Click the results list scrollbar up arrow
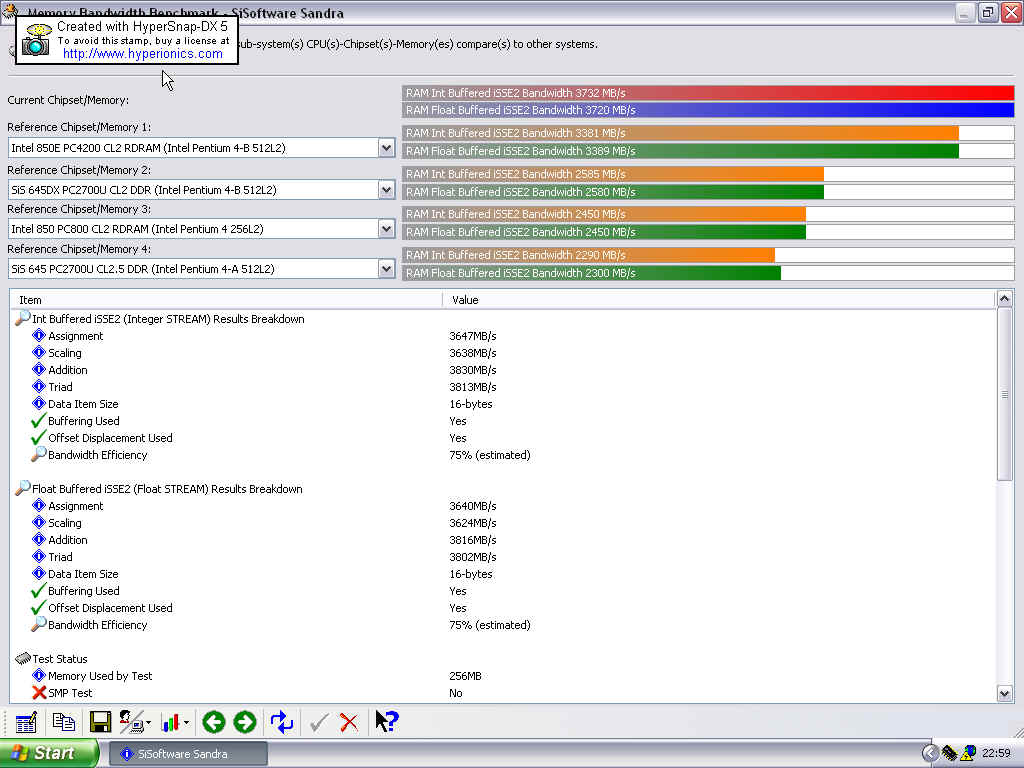1024x768 pixels. [1004, 299]
